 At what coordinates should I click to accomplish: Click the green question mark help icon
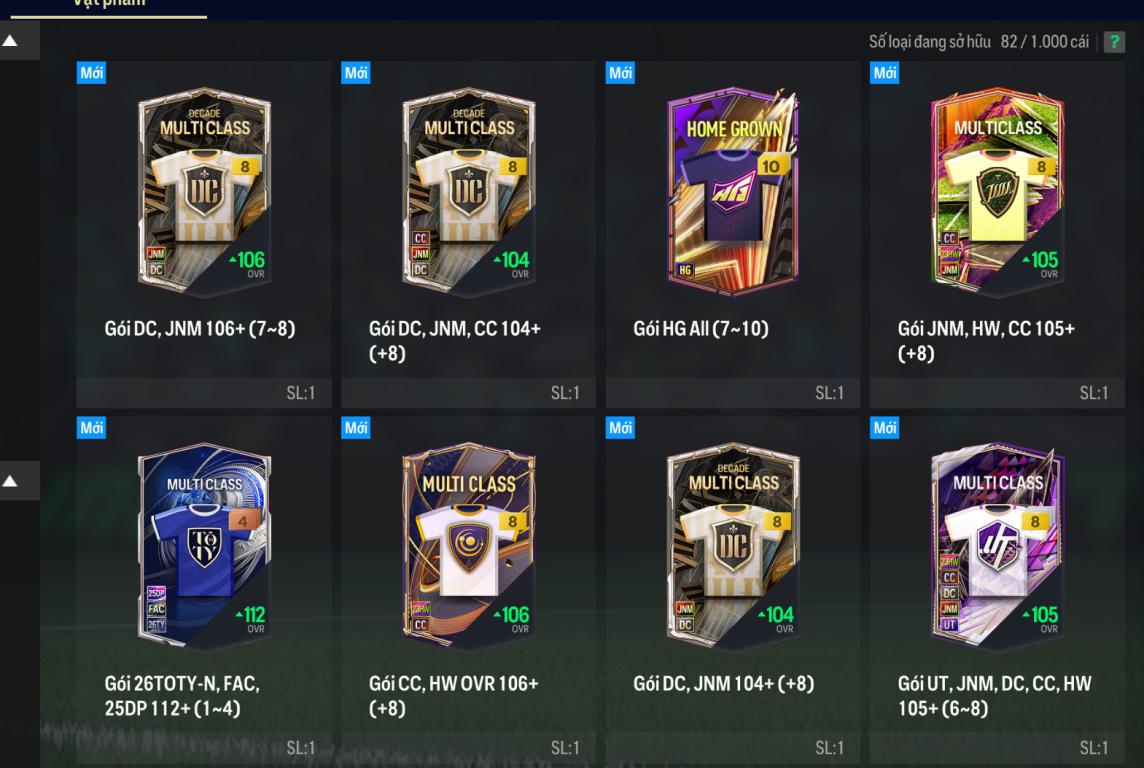(x=1113, y=42)
